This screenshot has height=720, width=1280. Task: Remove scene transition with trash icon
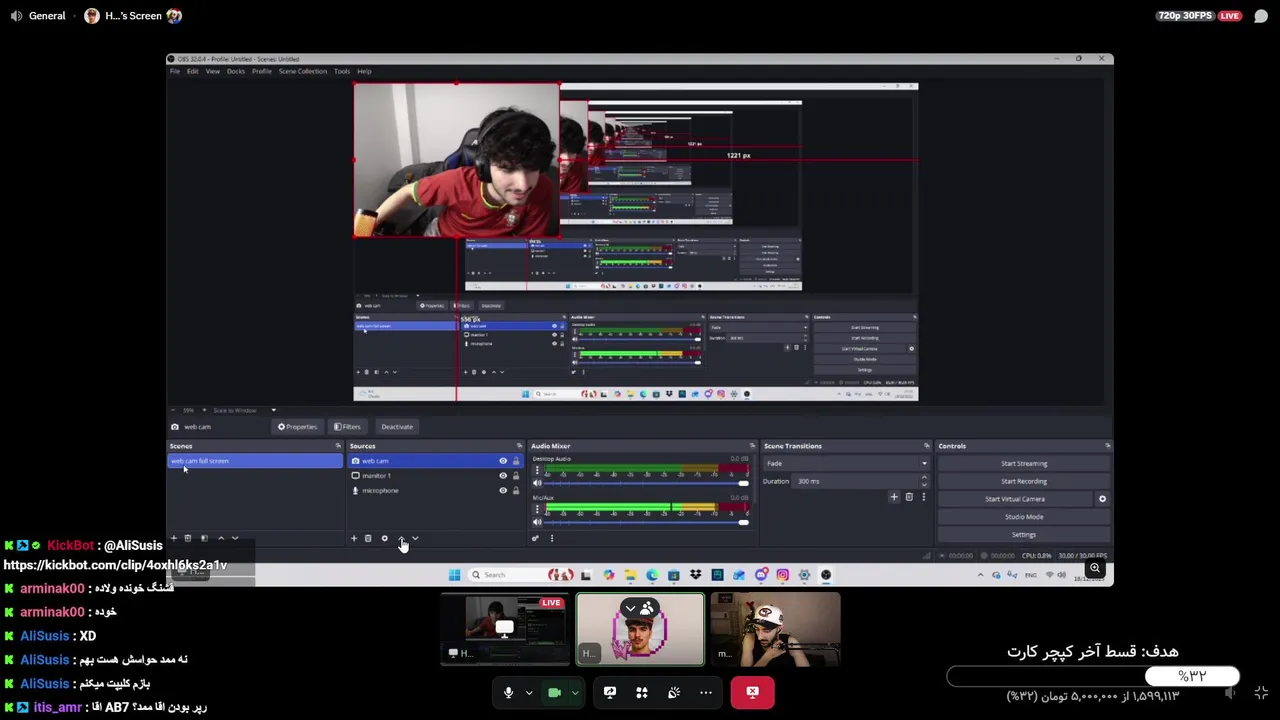click(x=909, y=497)
